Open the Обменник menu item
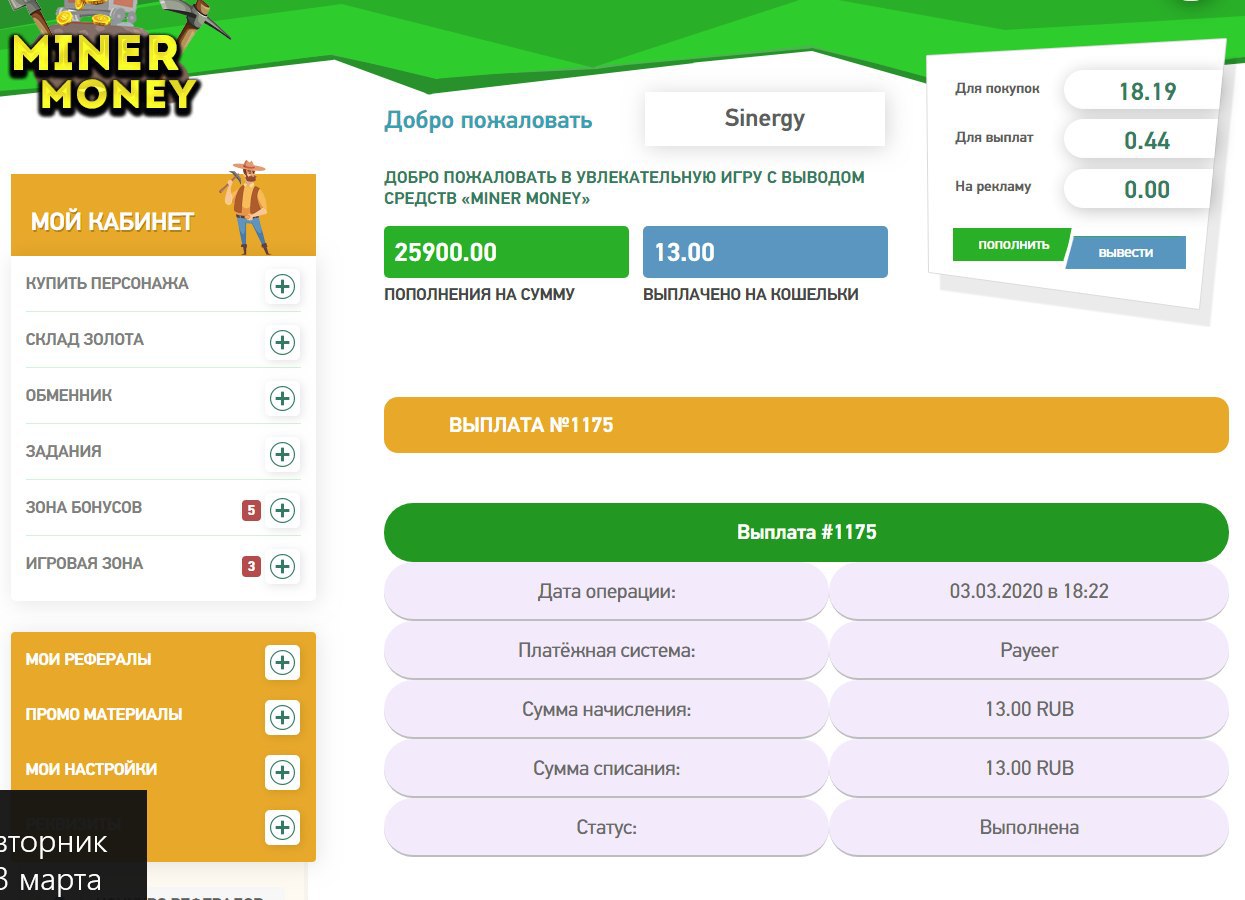This screenshot has width=1245, height=900. click(69, 395)
